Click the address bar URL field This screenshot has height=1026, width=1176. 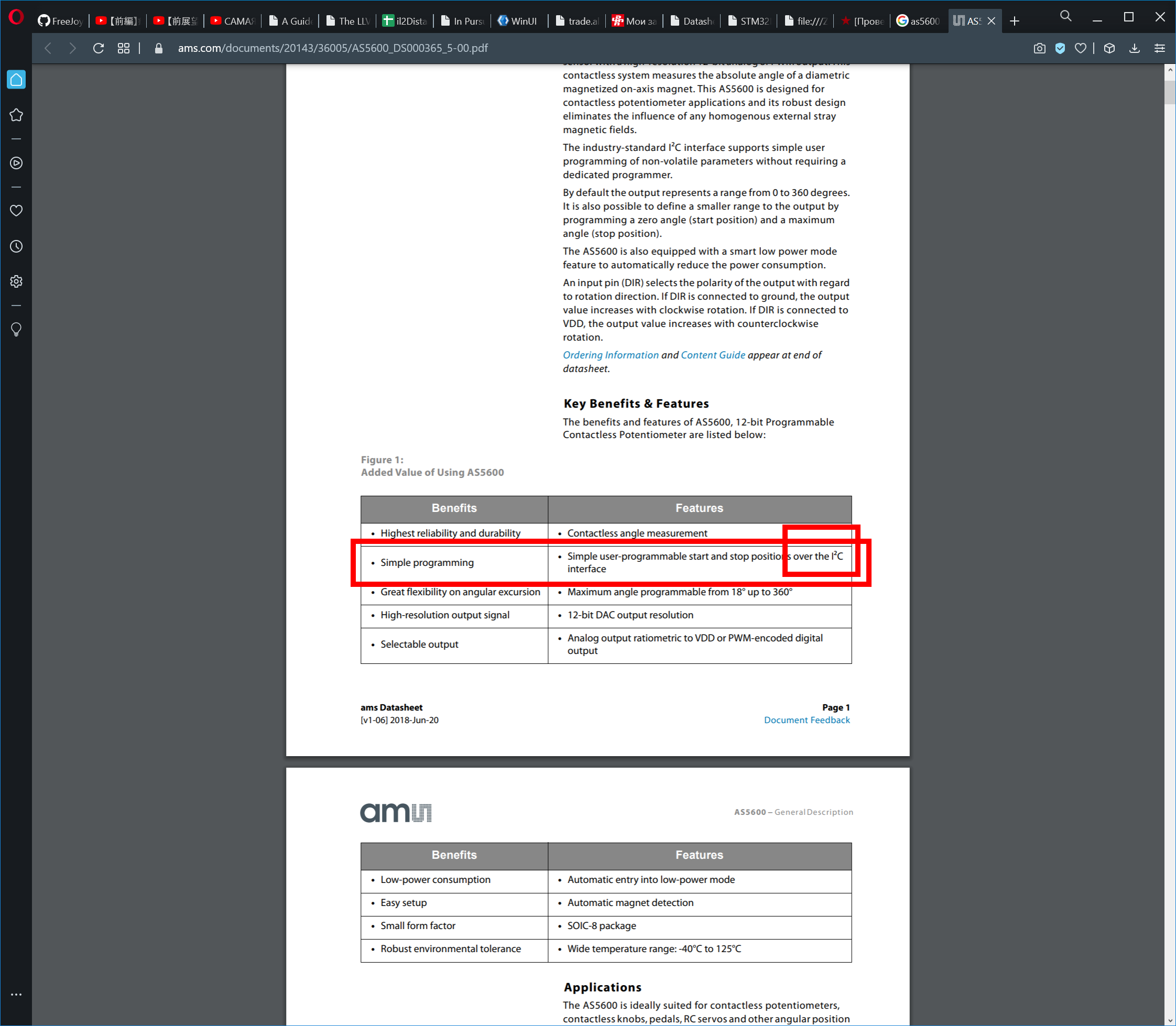point(332,48)
